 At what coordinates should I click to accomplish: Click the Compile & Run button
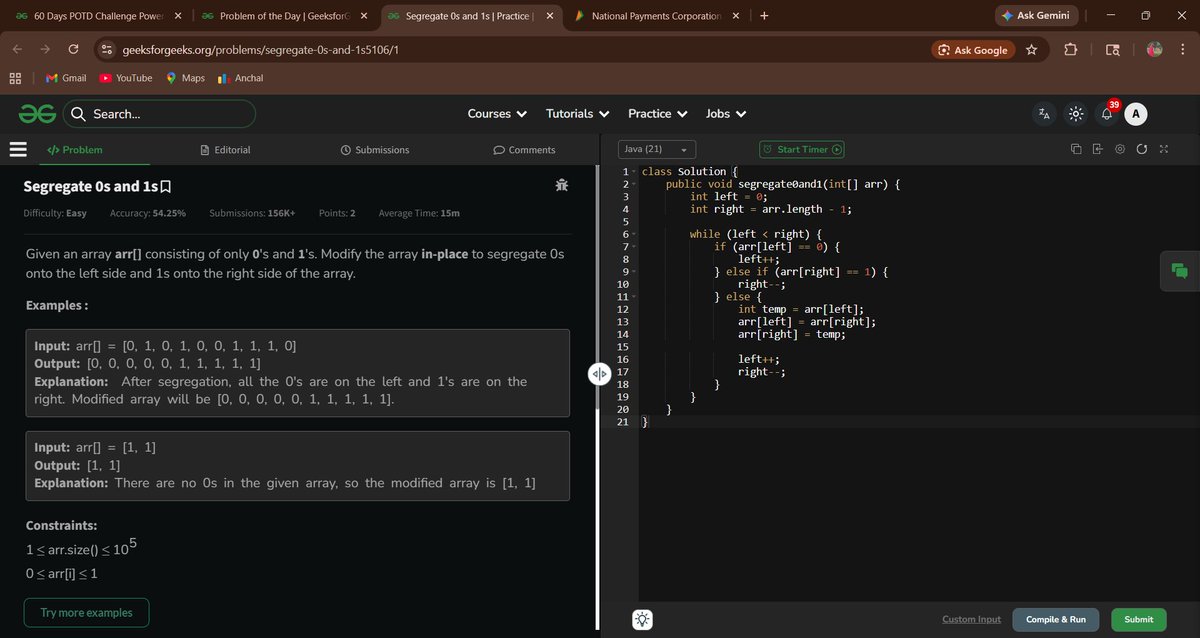pos(1055,620)
